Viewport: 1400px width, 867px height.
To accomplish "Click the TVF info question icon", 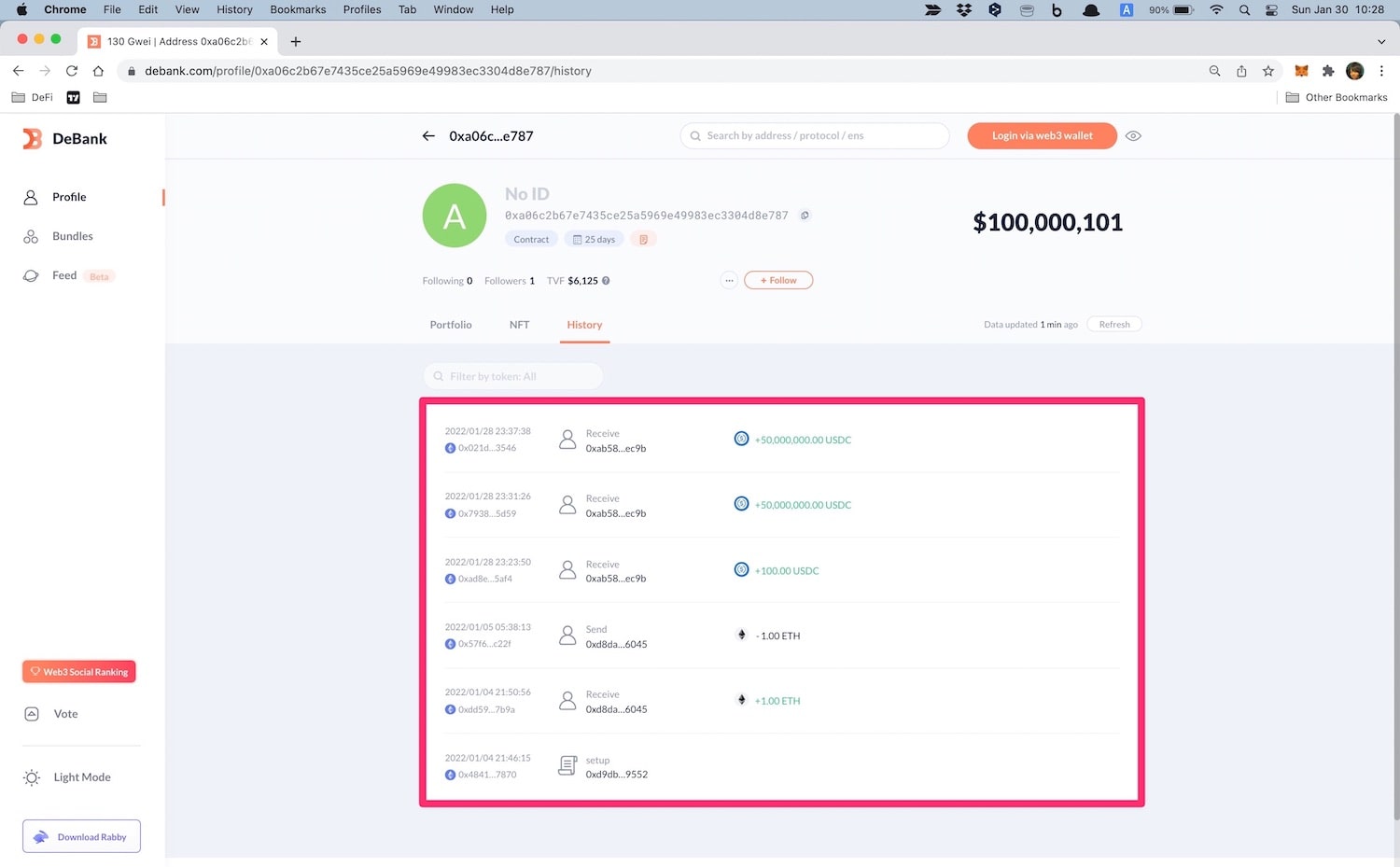I will (x=606, y=281).
